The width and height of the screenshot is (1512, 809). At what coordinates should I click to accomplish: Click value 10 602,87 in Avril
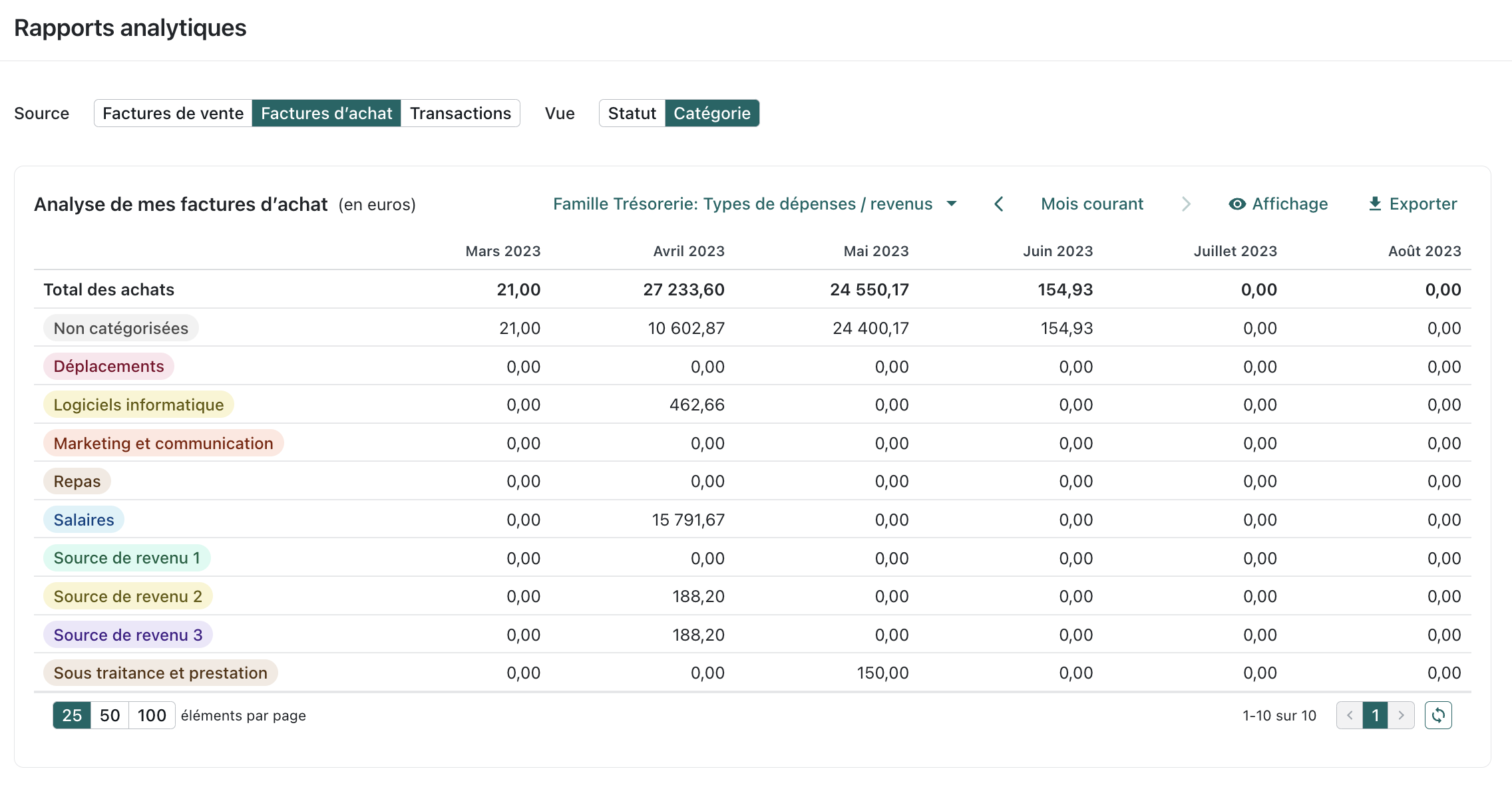[x=686, y=328]
